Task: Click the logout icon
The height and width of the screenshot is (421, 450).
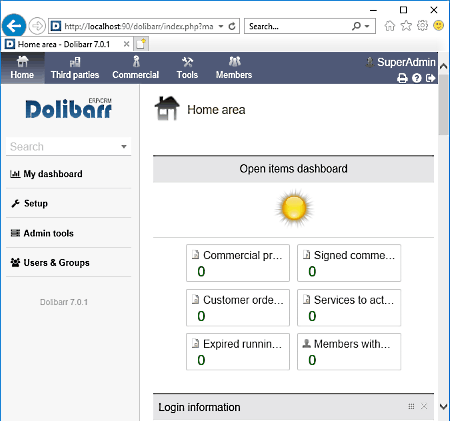Action: tap(431, 78)
